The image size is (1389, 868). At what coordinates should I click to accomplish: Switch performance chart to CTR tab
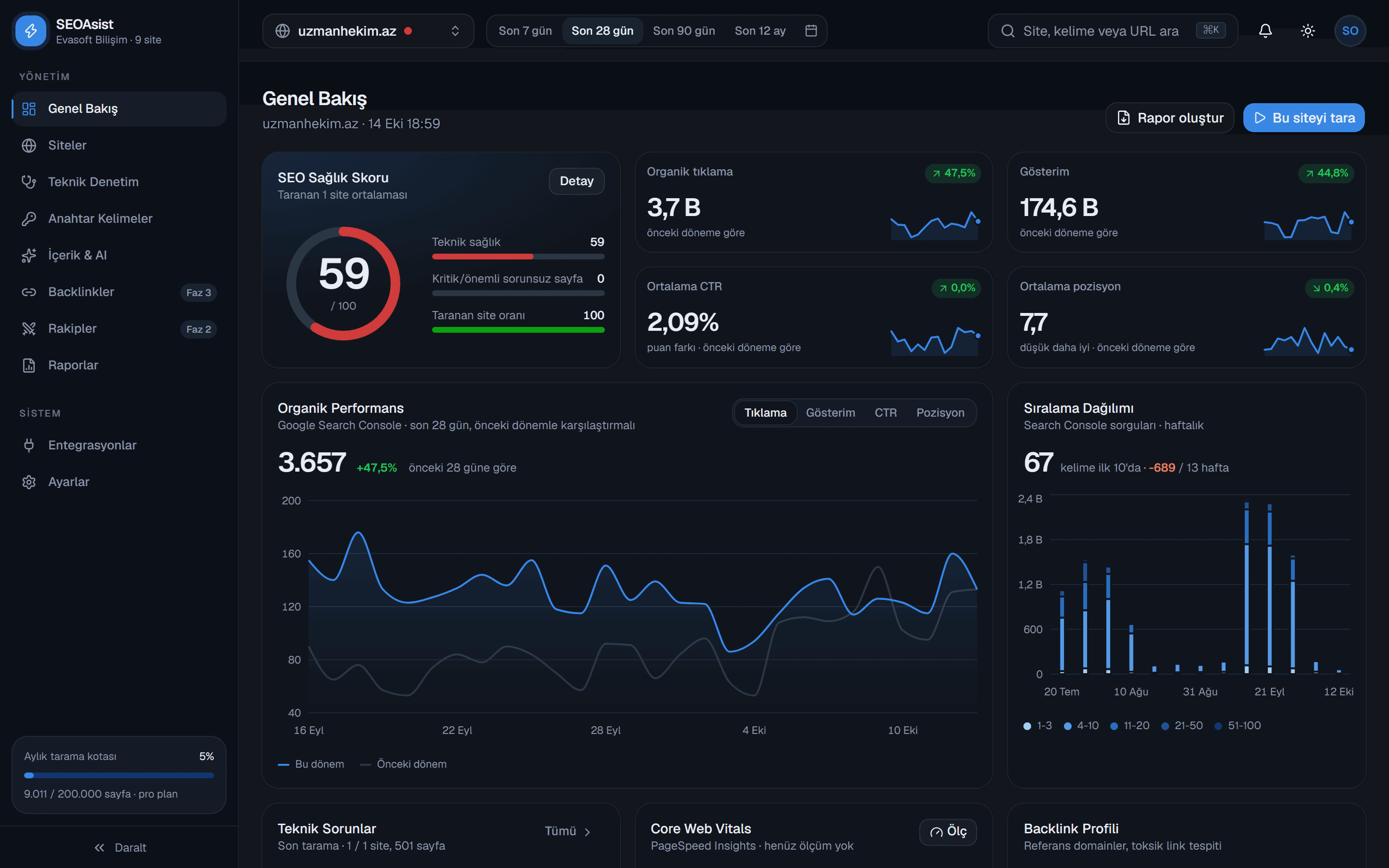coord(885,413)
